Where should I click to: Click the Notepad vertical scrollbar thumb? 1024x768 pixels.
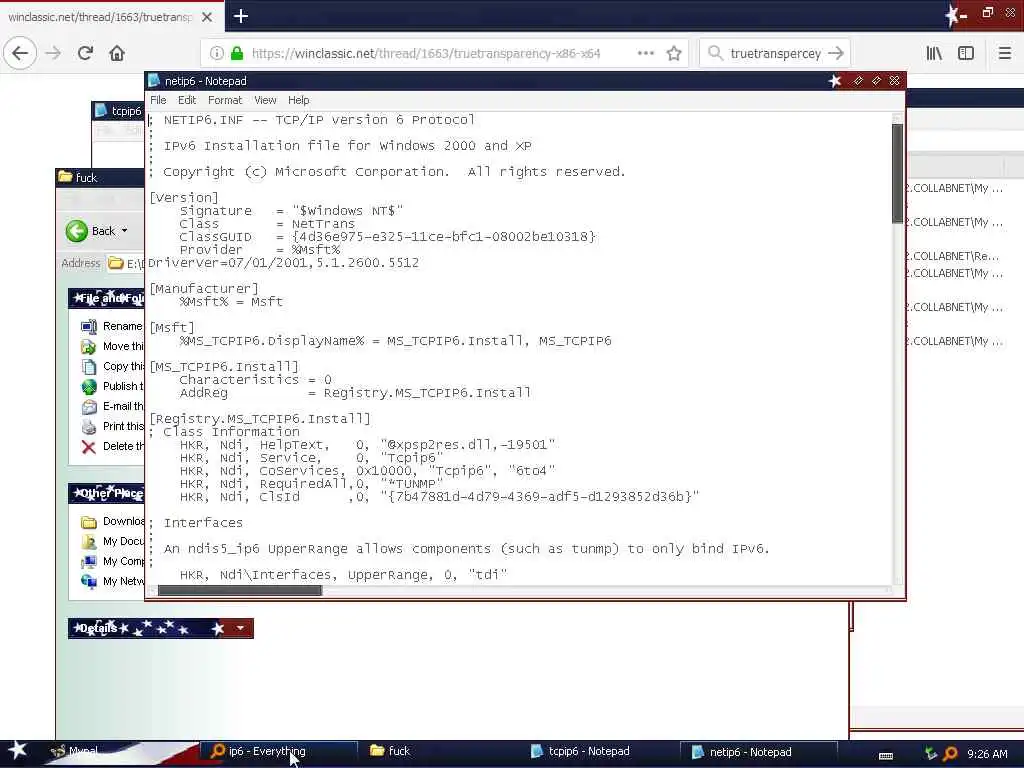click(x=897, y=173)
